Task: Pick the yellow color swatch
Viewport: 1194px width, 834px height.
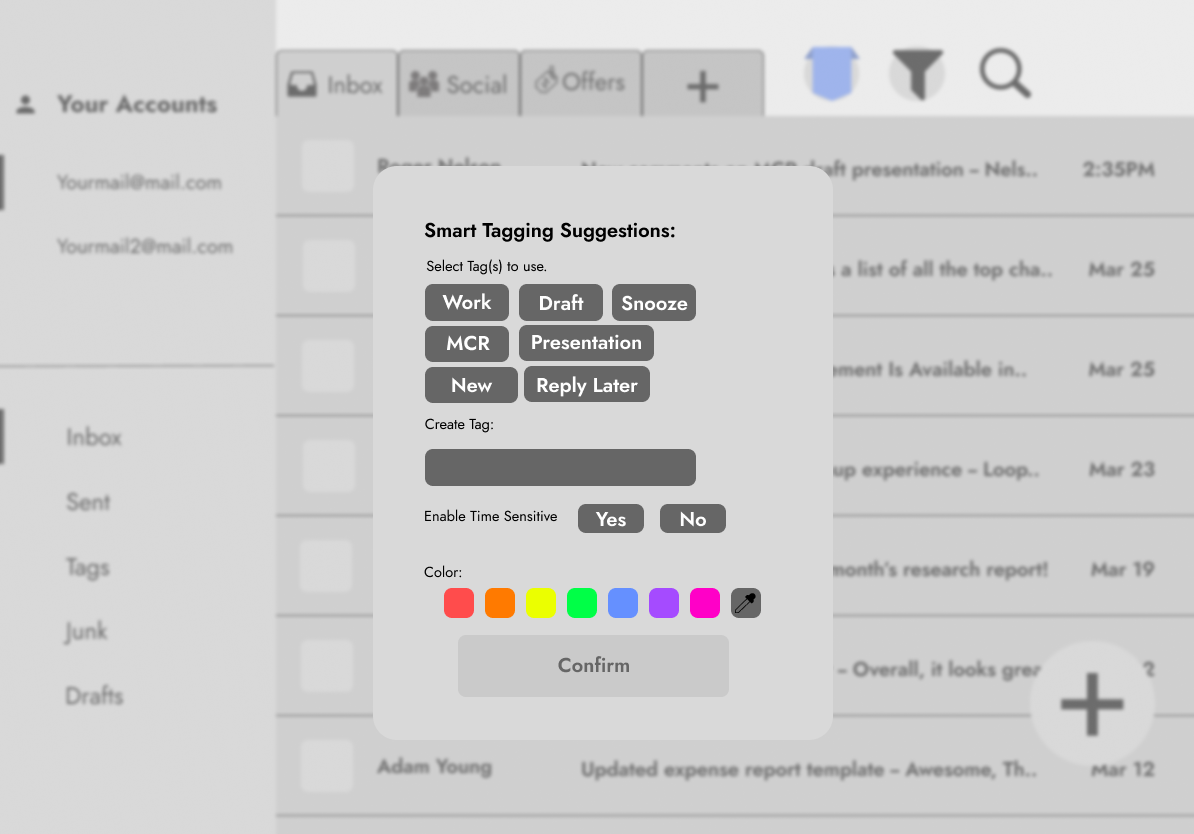Action: point(541,603)
